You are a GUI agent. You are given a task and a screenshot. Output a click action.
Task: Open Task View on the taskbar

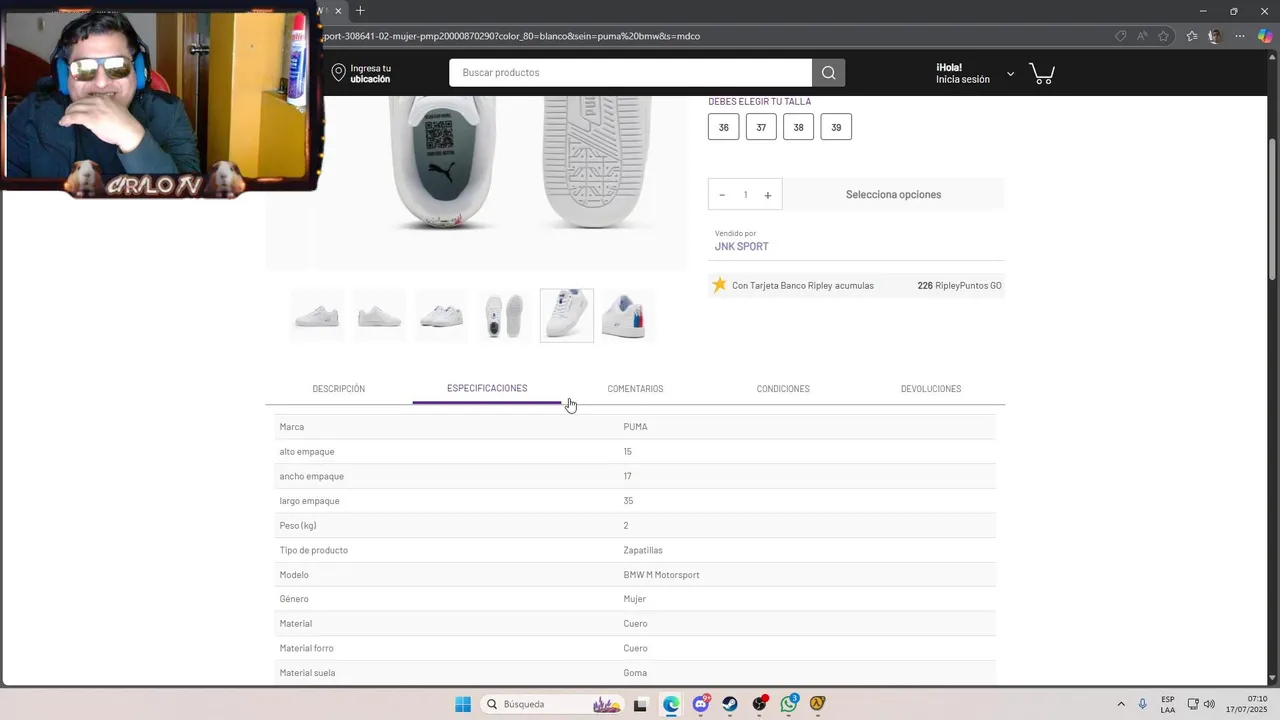[x=640, y=704]
